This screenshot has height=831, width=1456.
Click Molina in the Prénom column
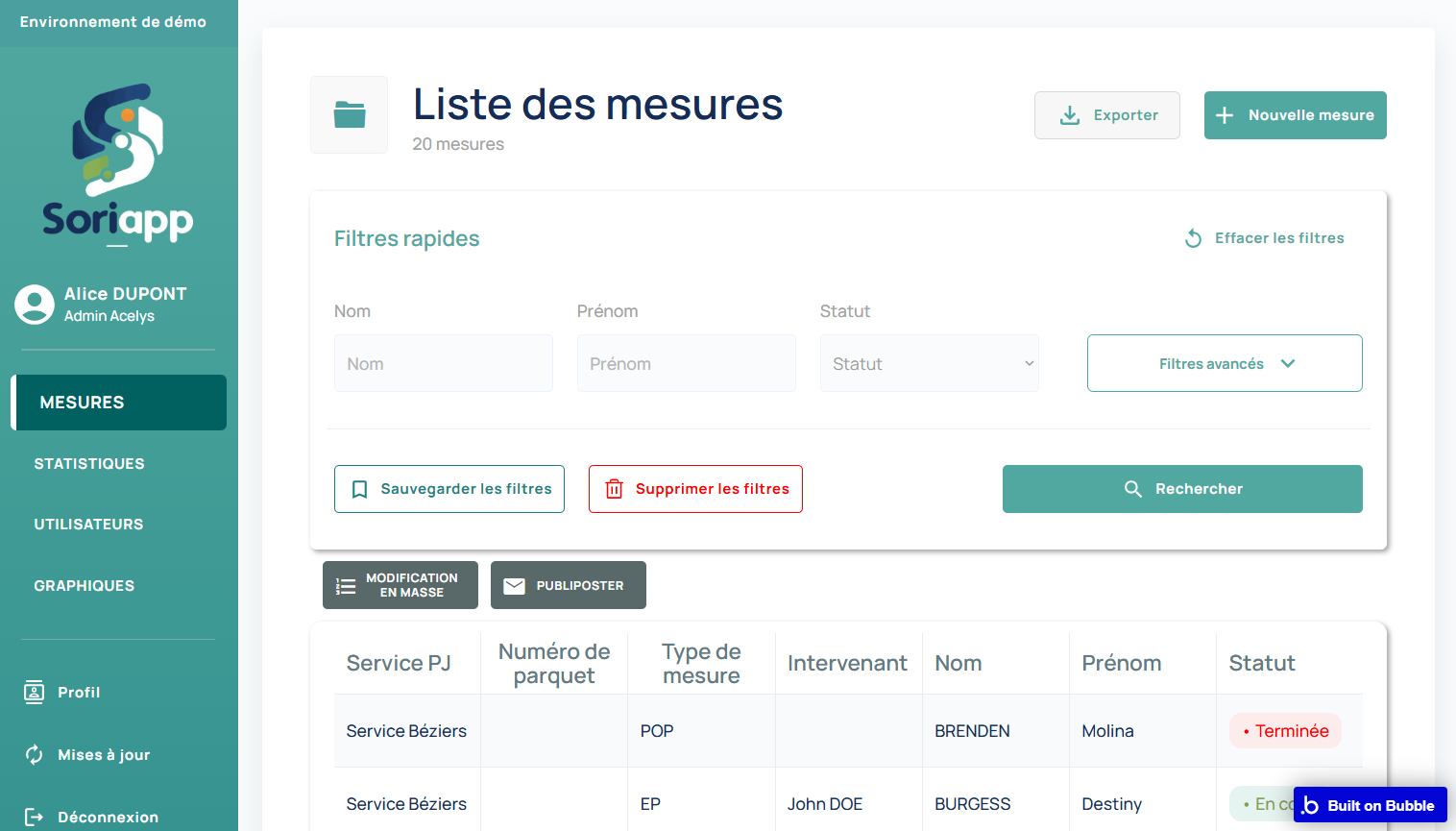(1107, 731)
